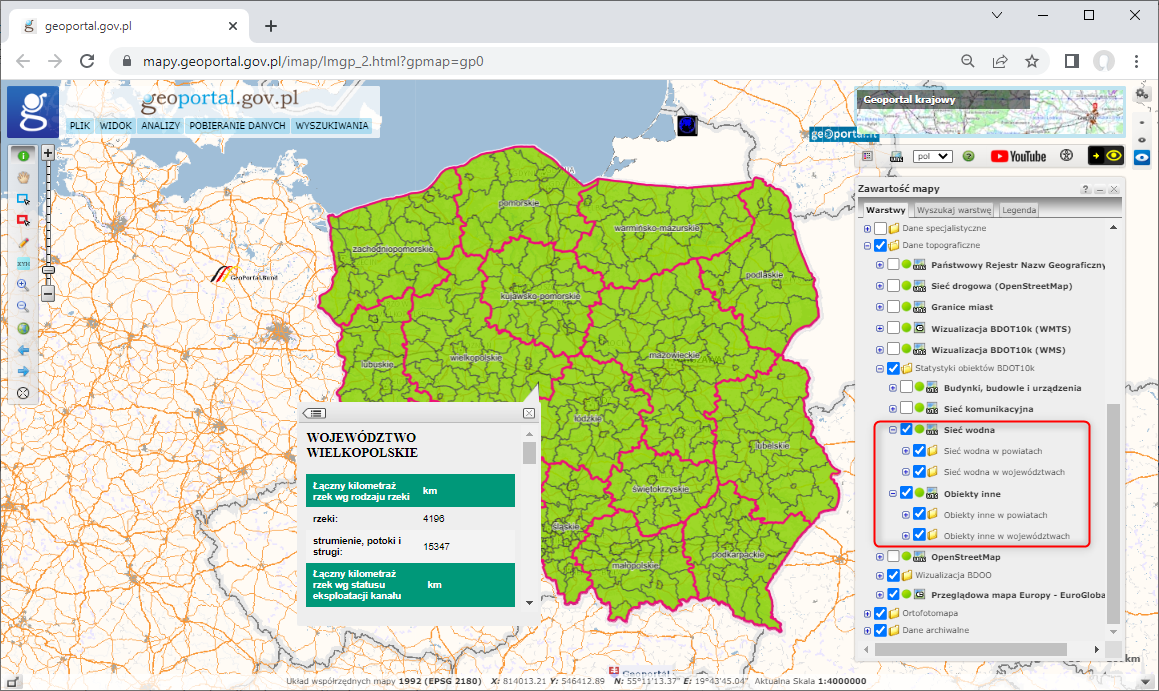Click the POBIERANIE DANYCH menu button
The height and width of the screenshot is (691, 1159).
click(x=237, y=127)
